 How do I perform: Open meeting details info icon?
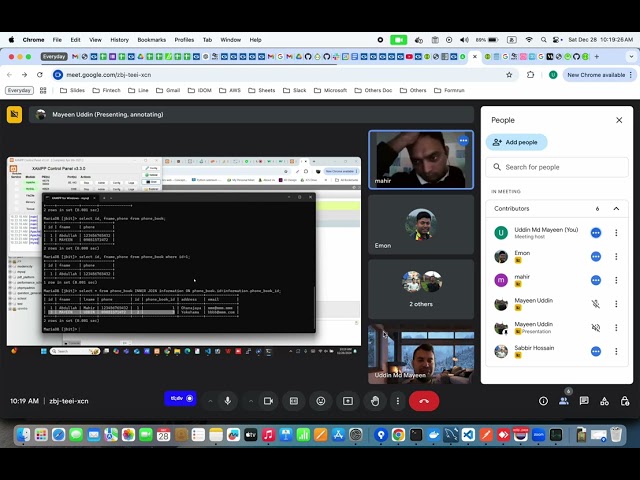click(x=543, y=401)
